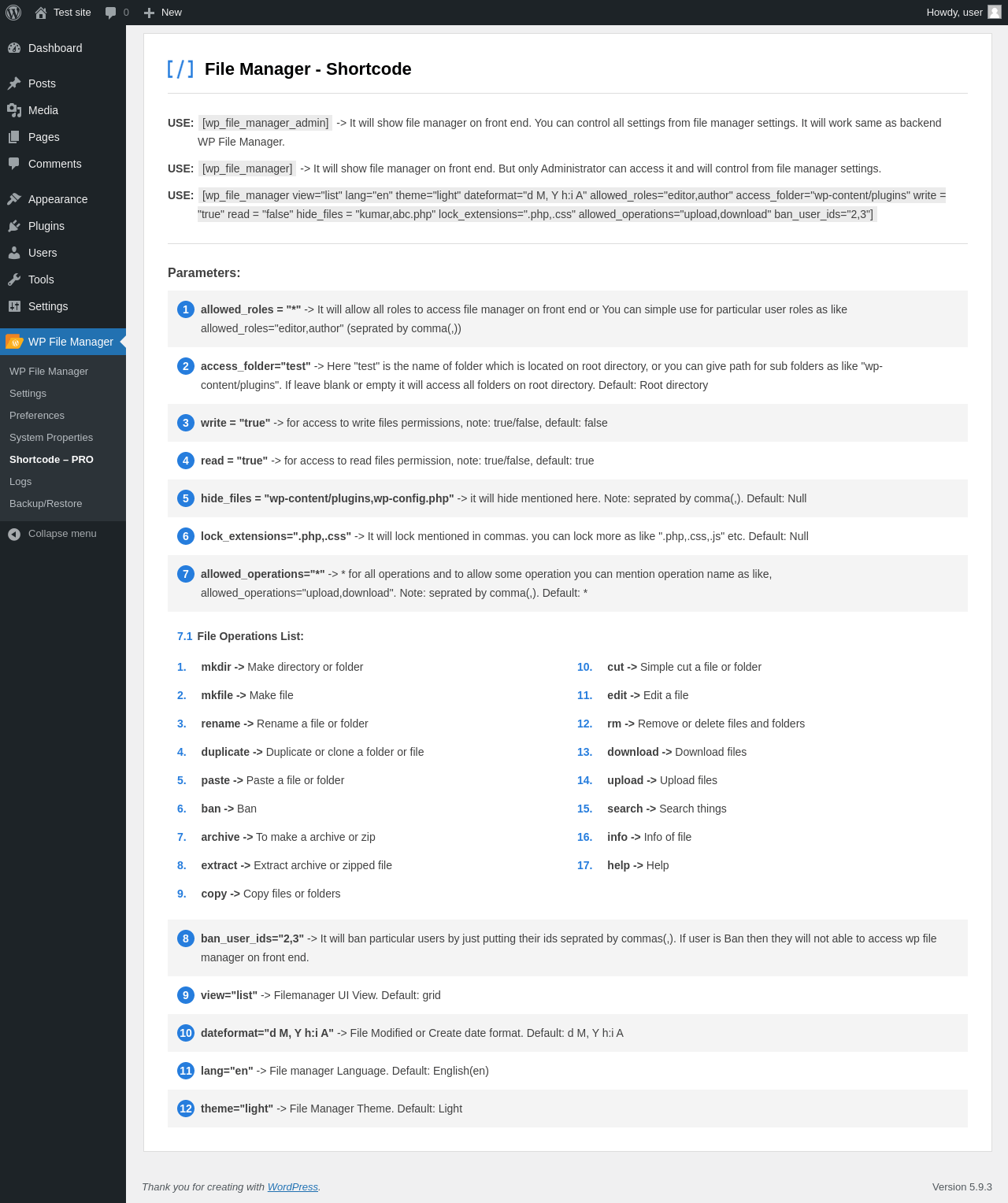Click the Howdy, user account link
This screenshot has height=1203, width=1008.
coord(954,13)
